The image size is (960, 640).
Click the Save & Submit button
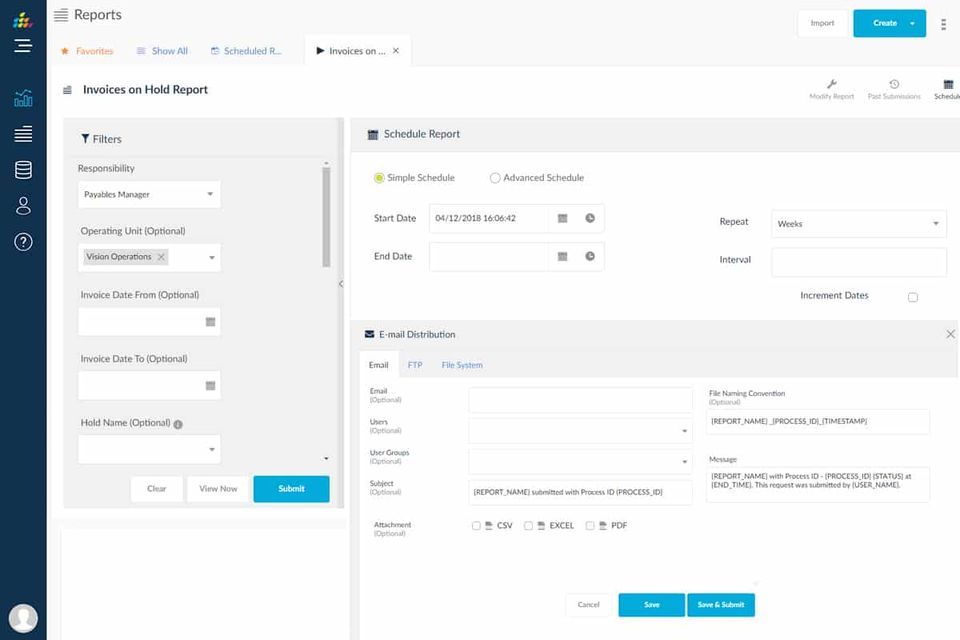pos(721,604)
